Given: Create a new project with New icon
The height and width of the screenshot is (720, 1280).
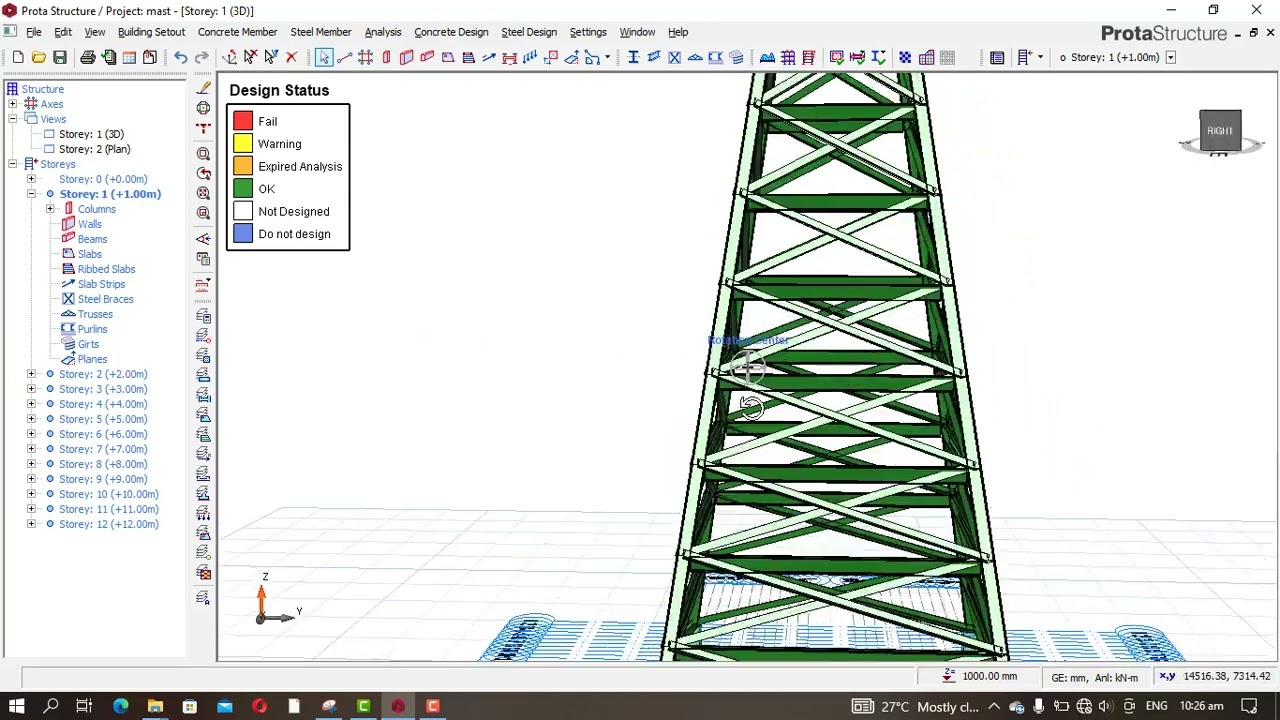Looking at the screenshot, I should pyautogui.click(x=18, y=57).
